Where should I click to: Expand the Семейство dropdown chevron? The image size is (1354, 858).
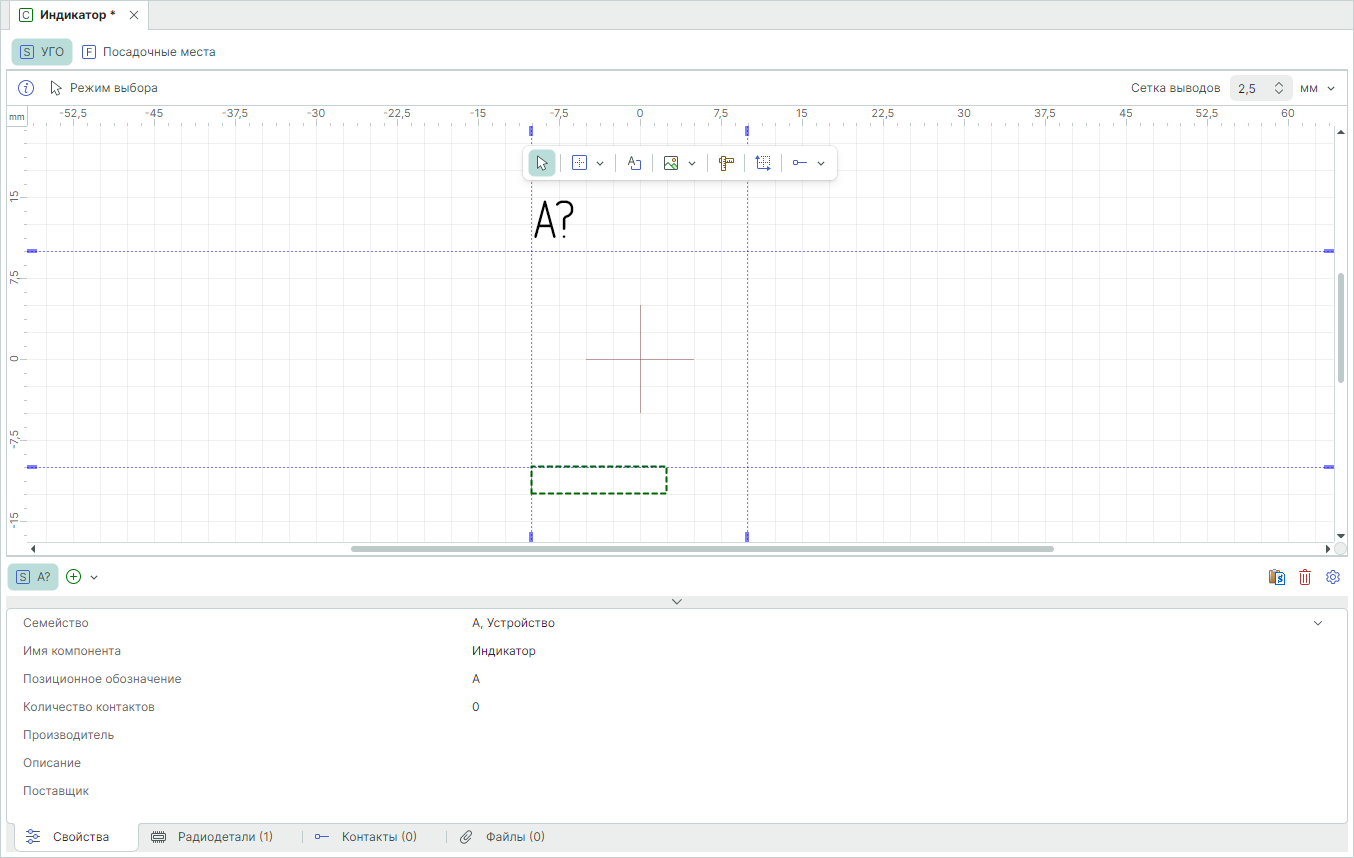coord(1317,623)
